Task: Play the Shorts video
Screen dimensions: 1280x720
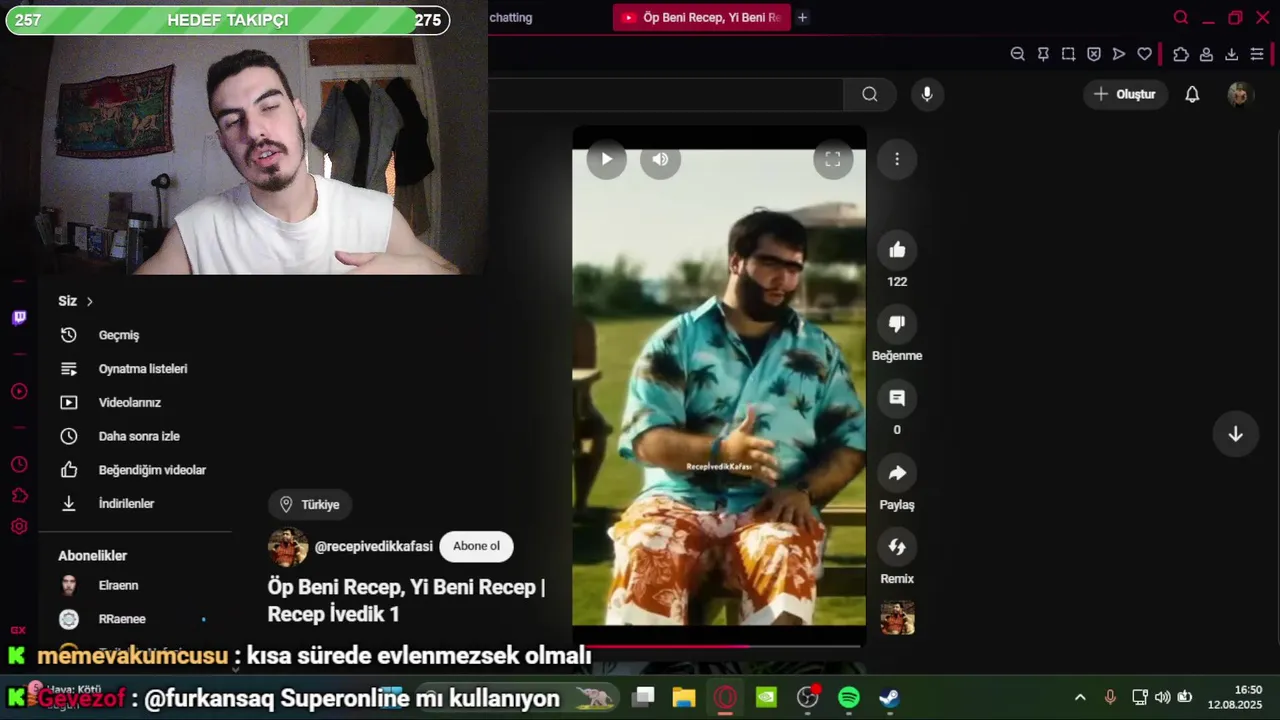Action: [x=606, y=159]
